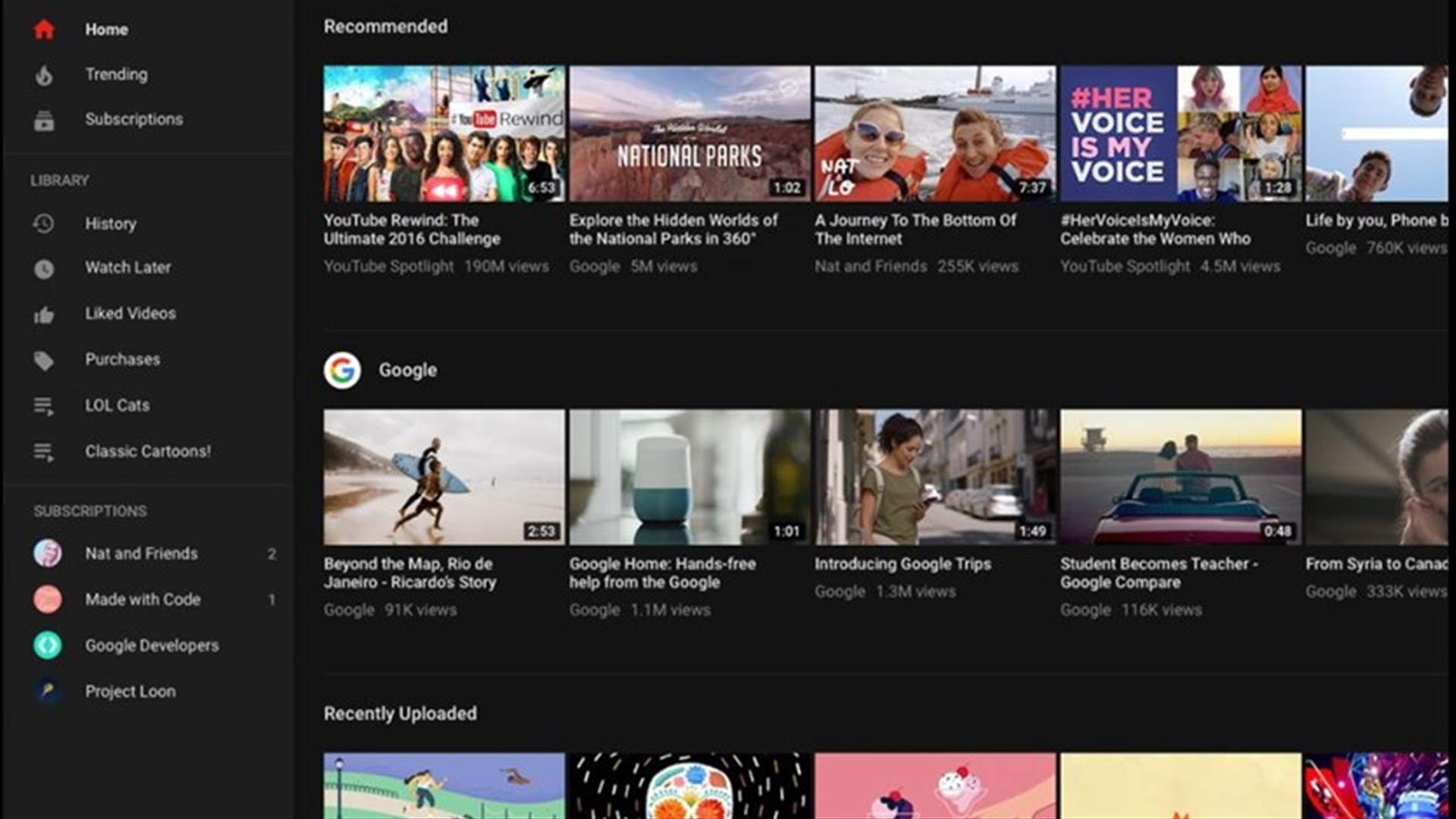This screenshot has height=819, width=1456.
Task: Click the 'Recently Uploaded' section heading
Action: pos(400,714)
